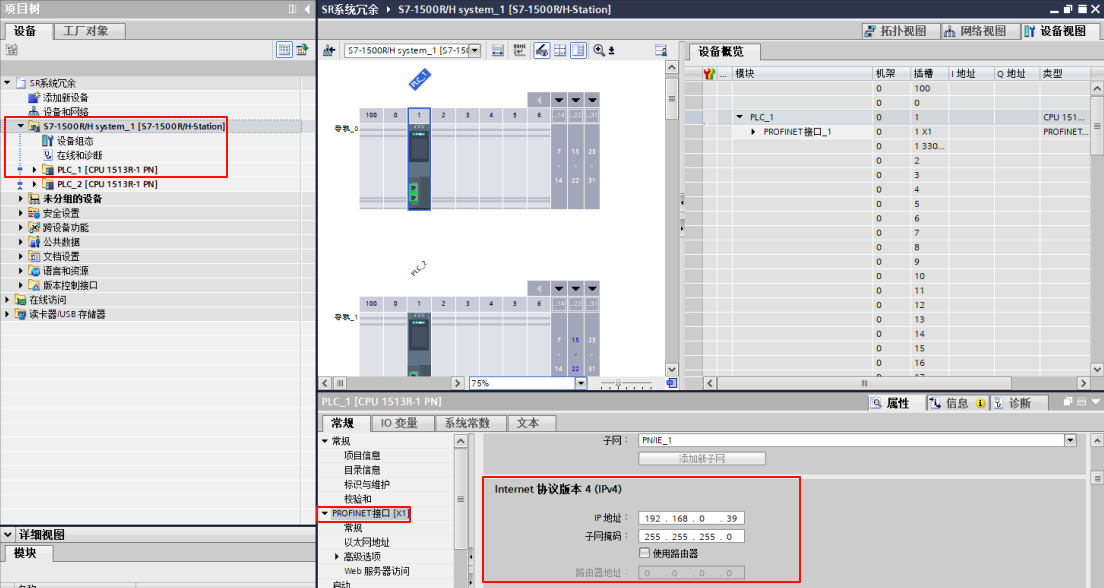Click the green arrow overview icon in the project tree
Screen dimensions: 1104x588
click(302, 49)
